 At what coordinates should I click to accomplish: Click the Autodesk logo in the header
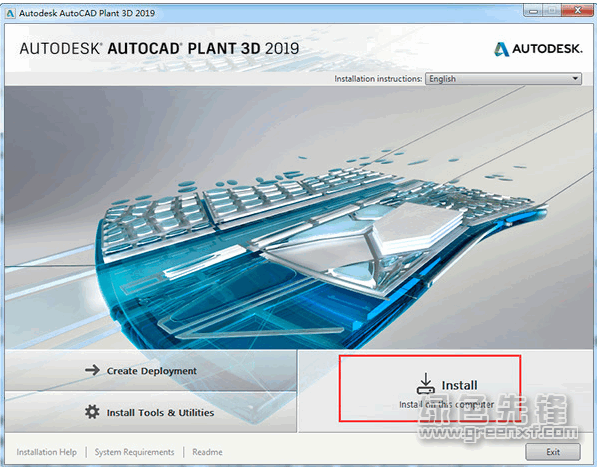click(538, 49)
